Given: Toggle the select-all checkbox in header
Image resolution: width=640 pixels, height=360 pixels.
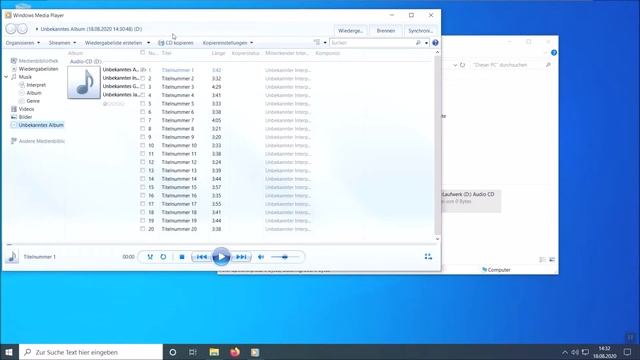Looking at the screenshot, I should pos(142,53).
